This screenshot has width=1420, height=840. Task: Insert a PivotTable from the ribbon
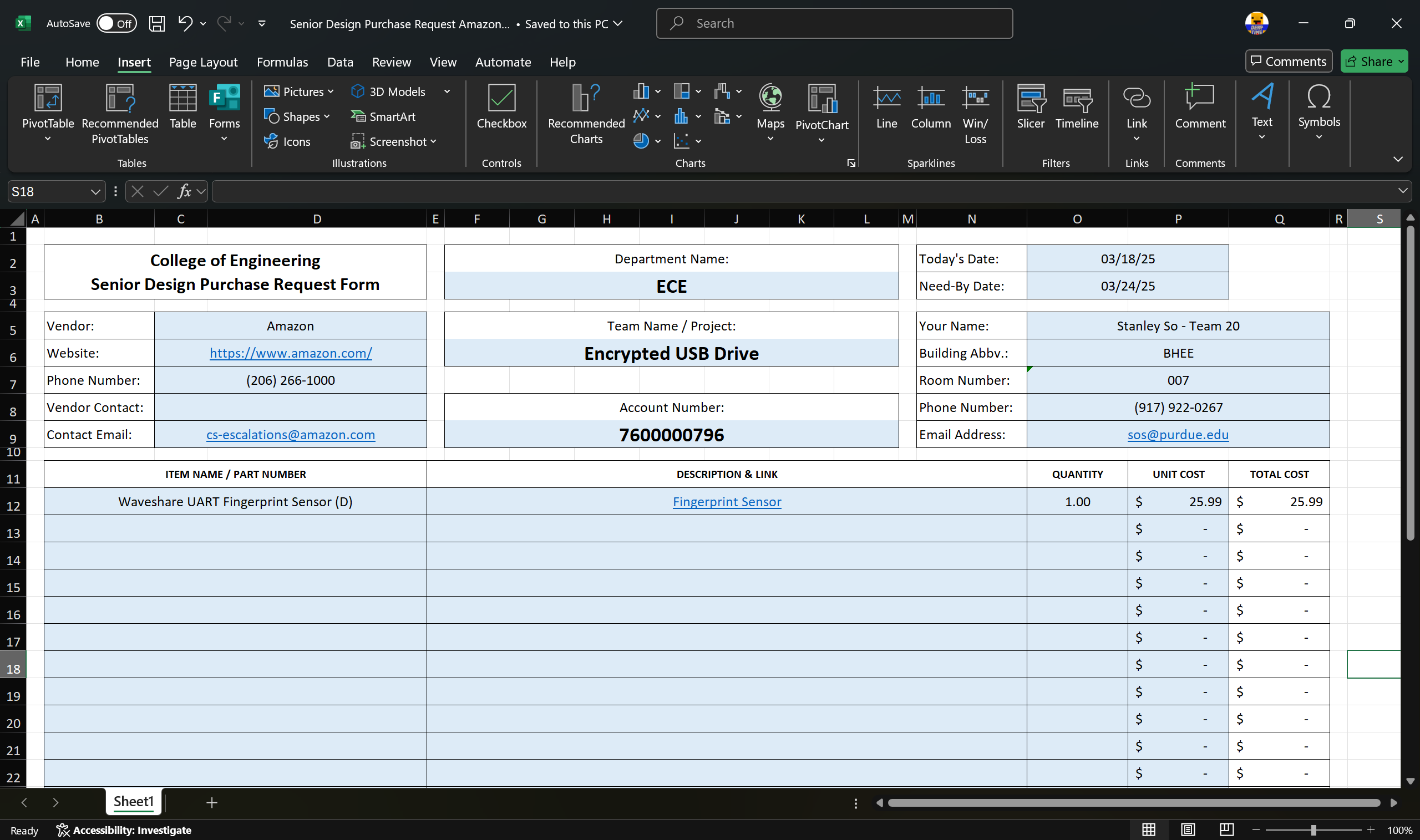[x=48, y=99]
